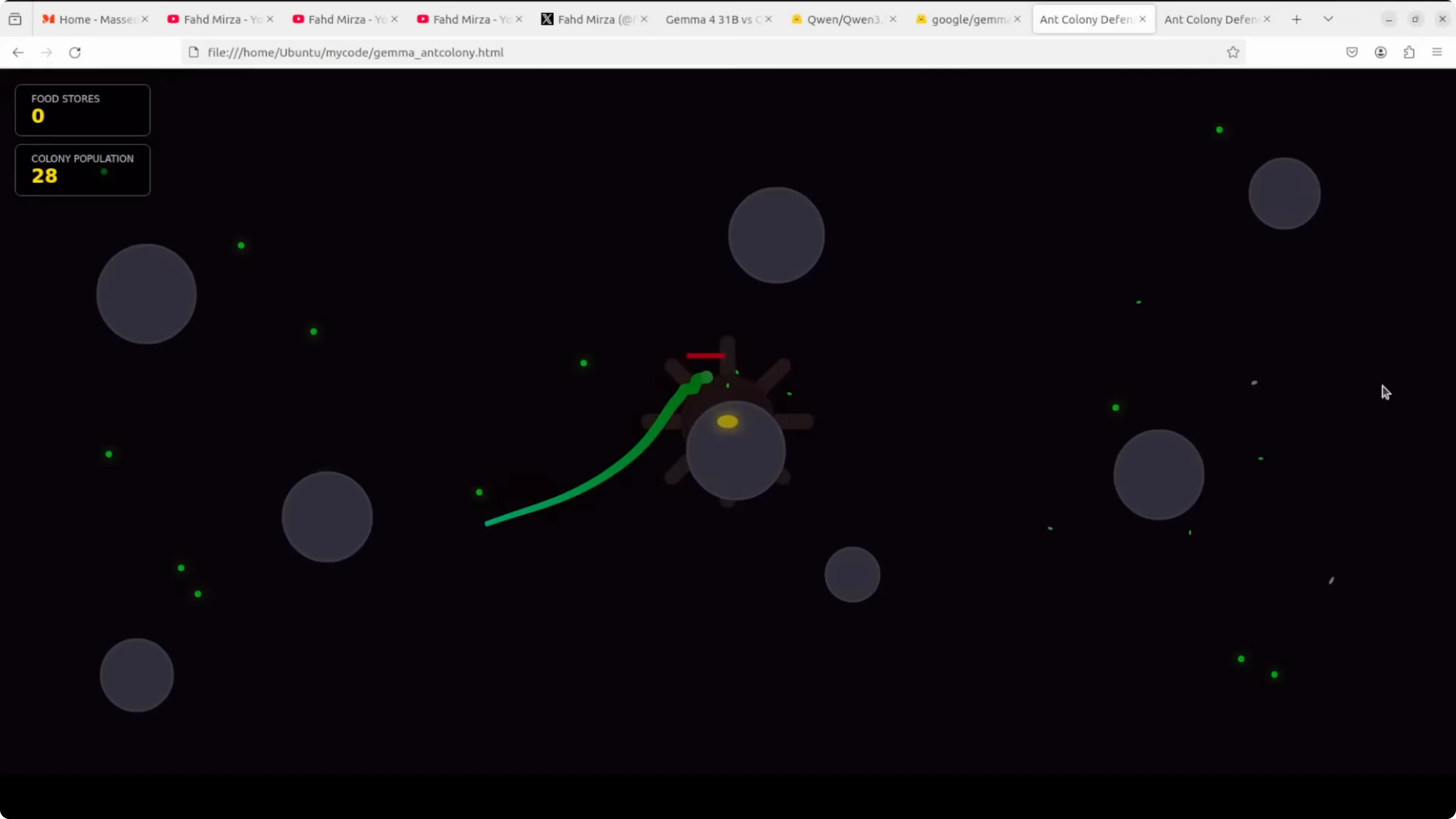Open the extensions puzzle icon
The width and height of the screenshot is (1456, 819).
tap(1409, 53)
